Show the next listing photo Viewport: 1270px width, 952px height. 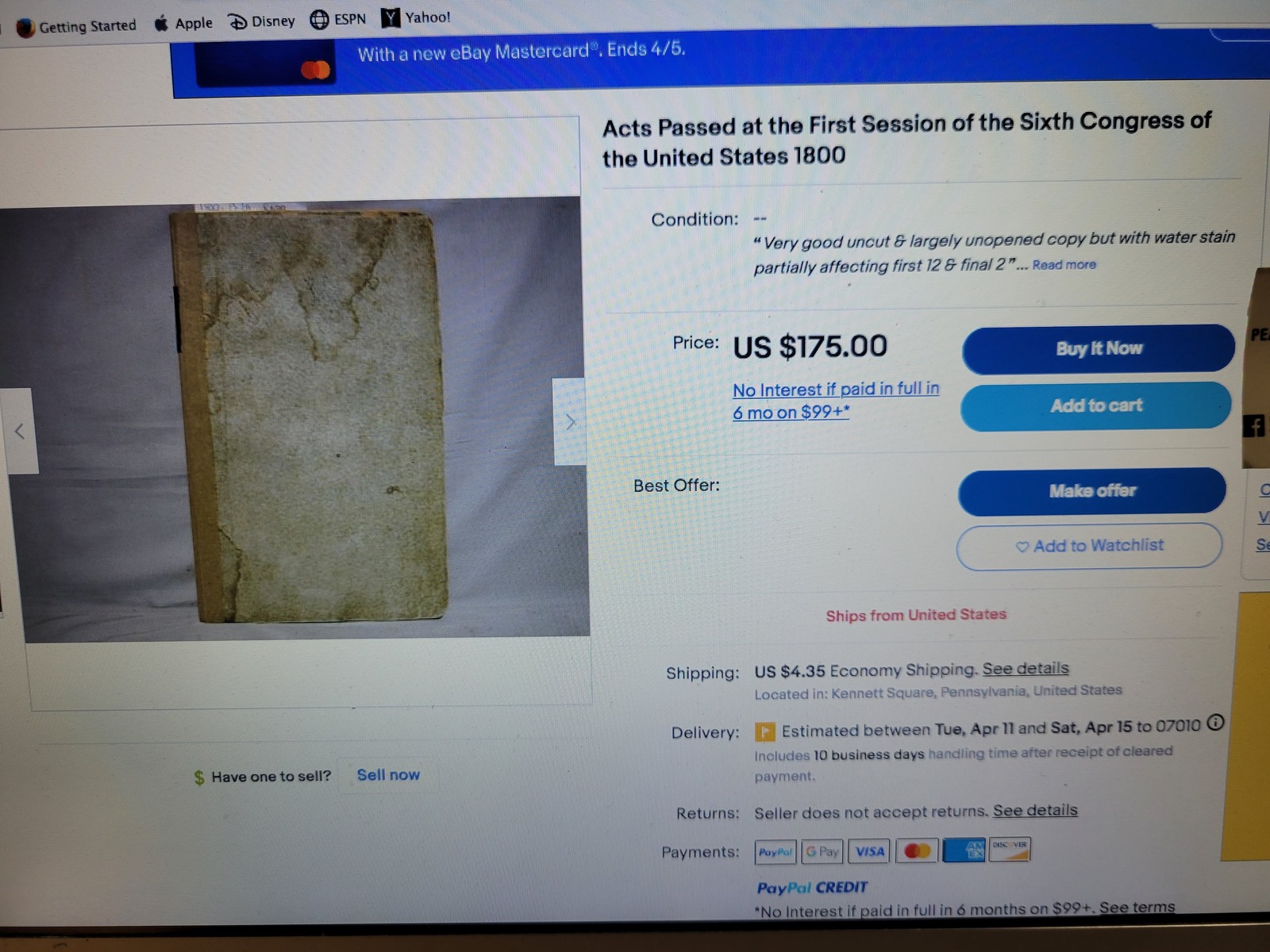[570, 422]
